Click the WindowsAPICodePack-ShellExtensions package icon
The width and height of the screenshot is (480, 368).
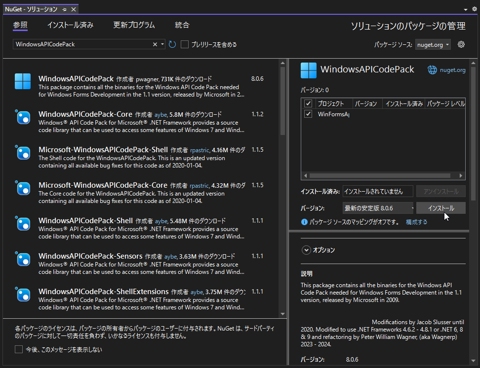tap(23, 294)
